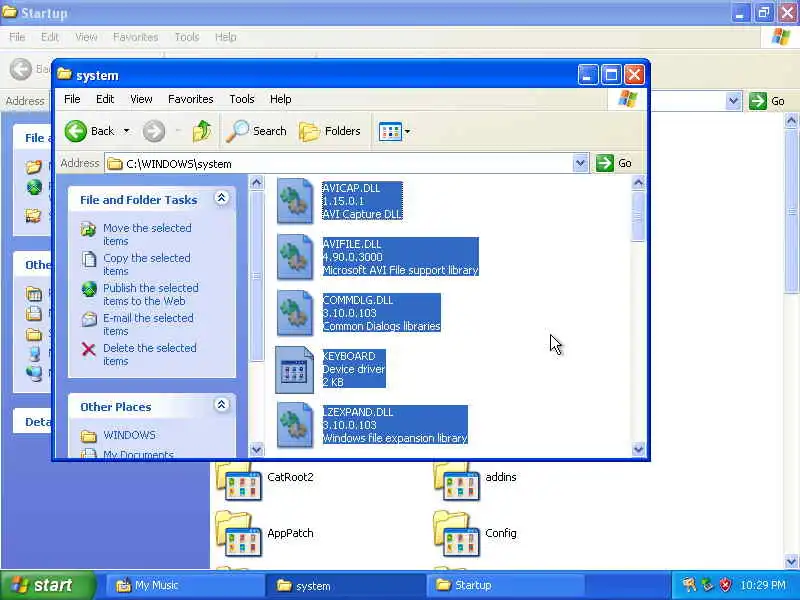Screen dimensions: 800x600
Task: Open the Favorites menu in the system window
Action: tap(191, 99)
